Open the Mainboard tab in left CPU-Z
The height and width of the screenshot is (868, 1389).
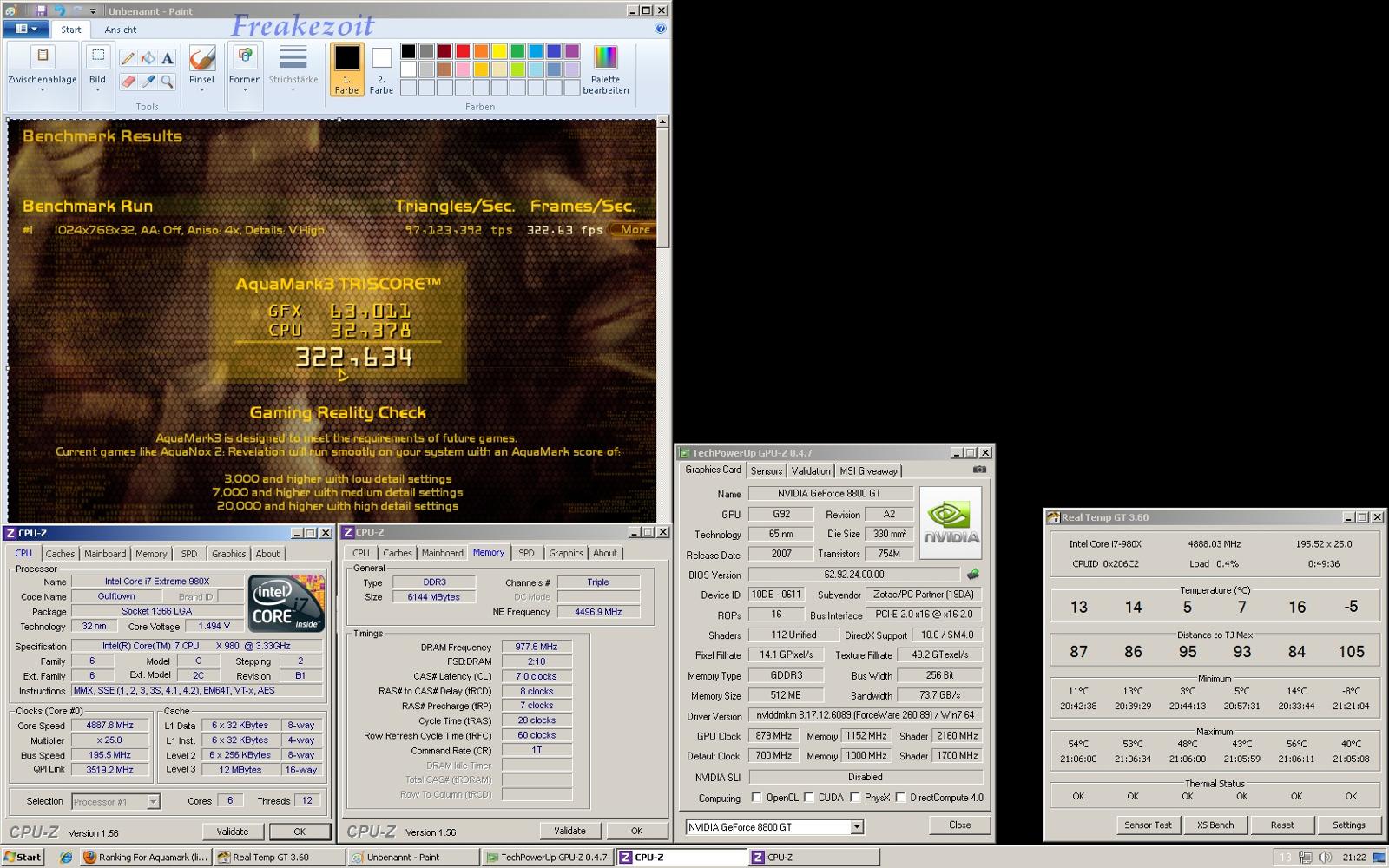(105, 554)
